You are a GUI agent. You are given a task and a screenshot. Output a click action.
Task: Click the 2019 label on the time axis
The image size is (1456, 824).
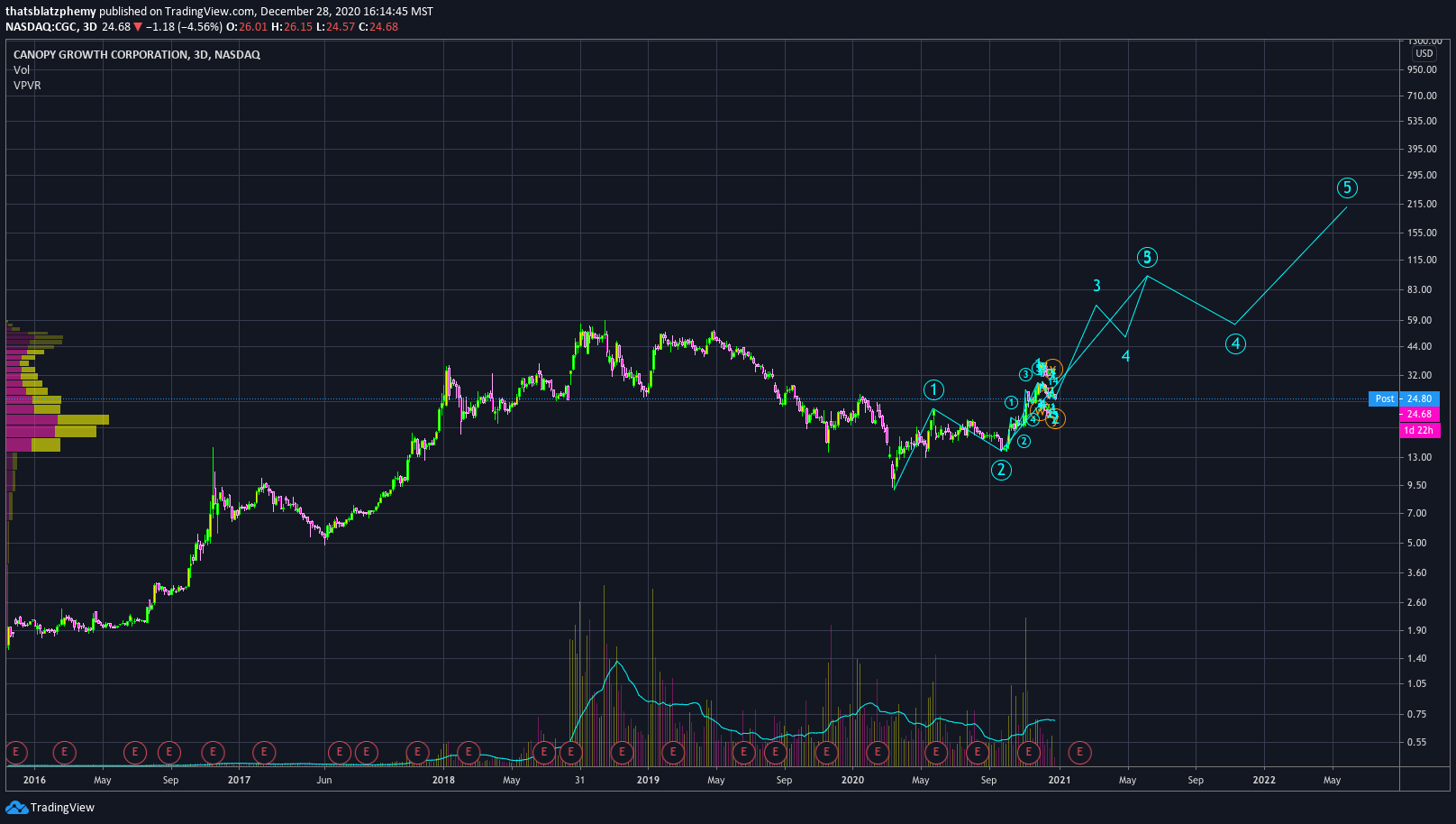point(648,780)
